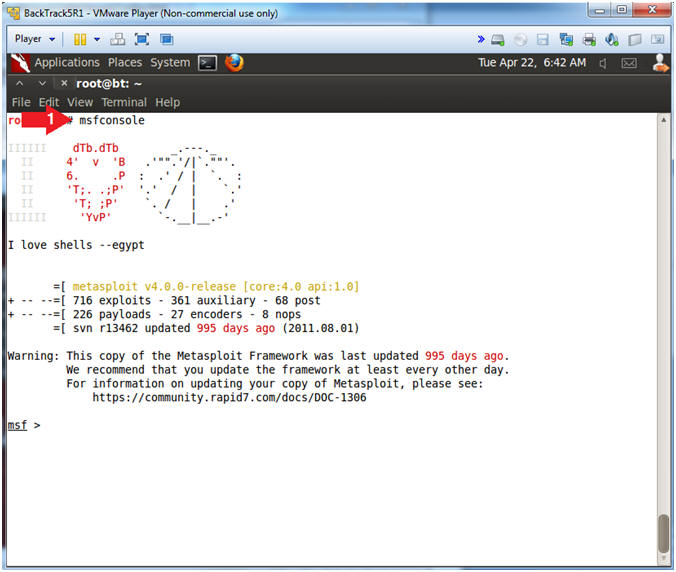Viewport: 676px width, 572px height.
Task: Click the terminal window's down-arrow title button
Action: tap(42, 83)
